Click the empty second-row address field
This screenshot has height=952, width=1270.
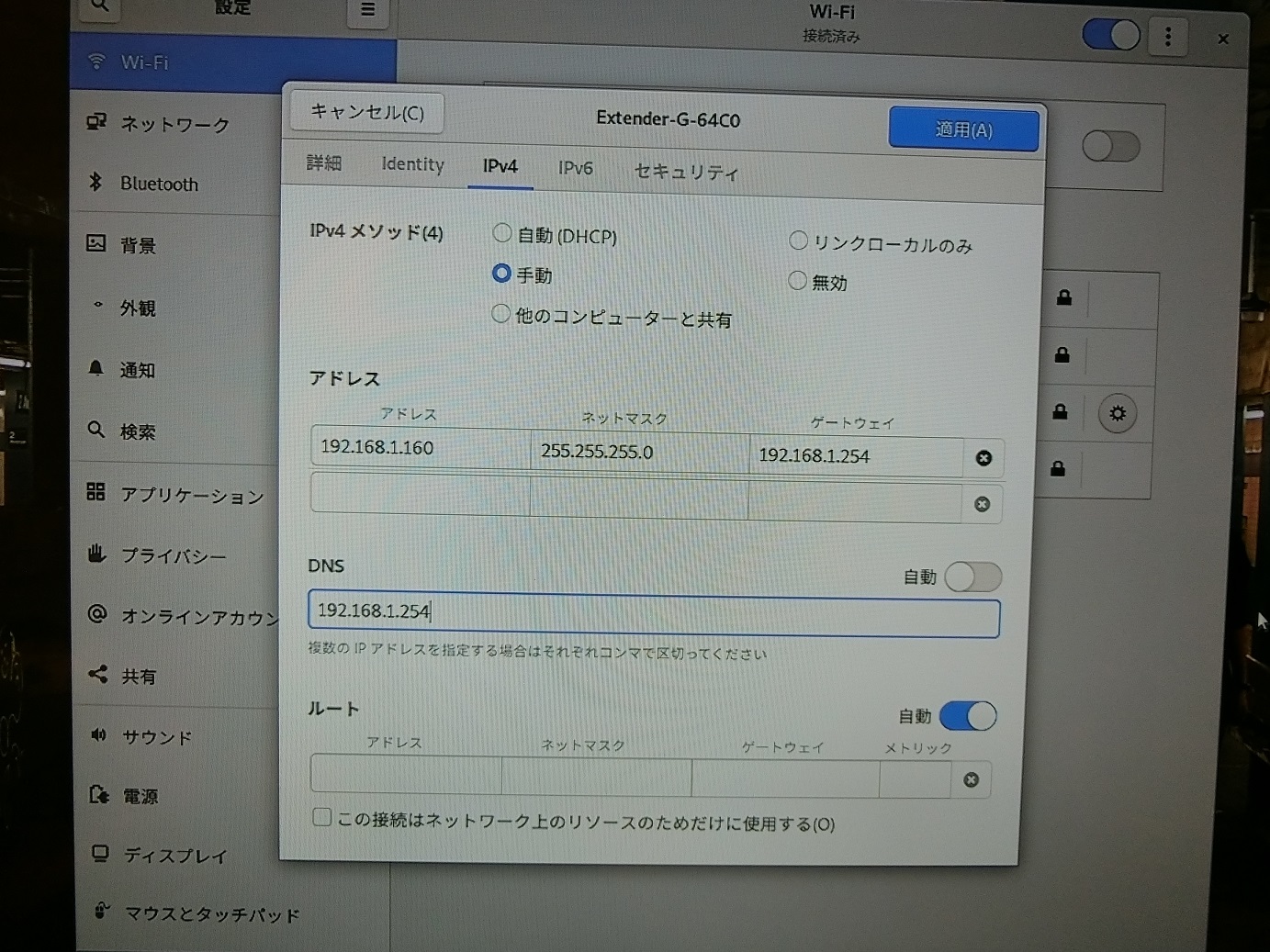[420, 493]
